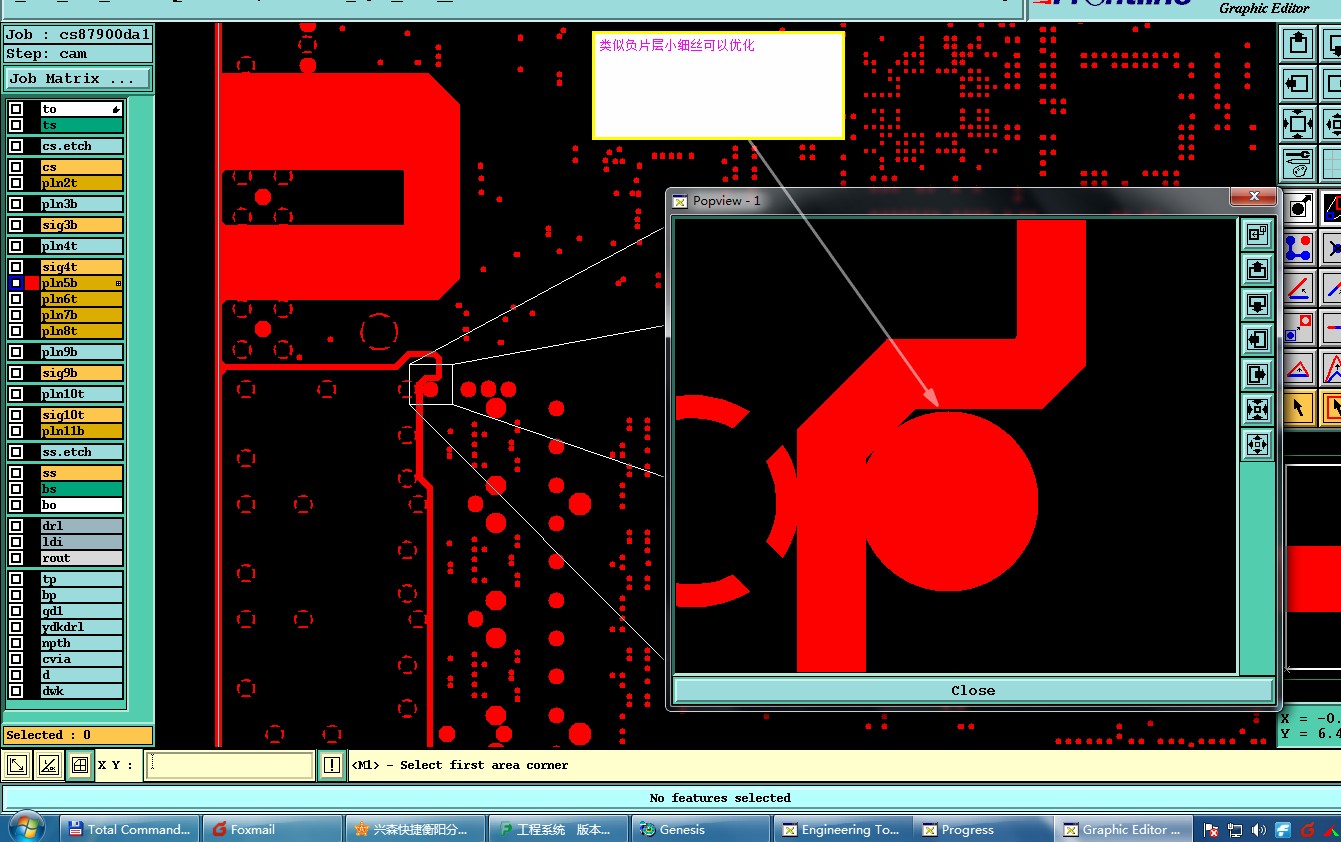1341x842 pixels.
Task: Toggle the checkbox for layer pln5b
Action: pyautogui.click(x=16, y=283)
